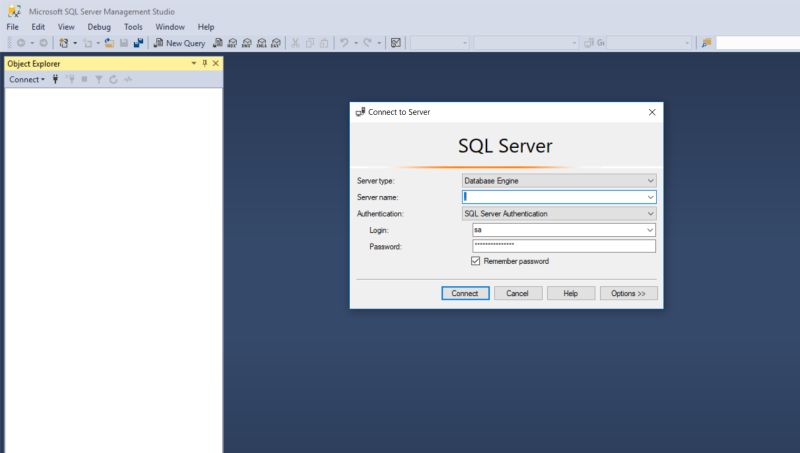The width and height of the screenshot is (800, 453).
Task: Toggle the Remember password checkbox
Action: pos(476,261)
